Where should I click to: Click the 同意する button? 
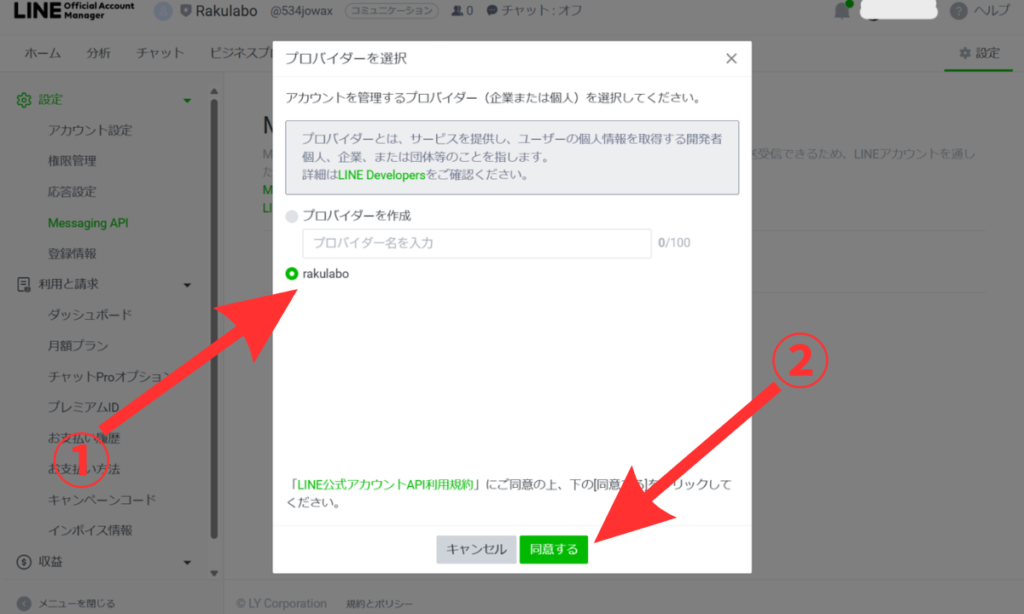[554, 549]
